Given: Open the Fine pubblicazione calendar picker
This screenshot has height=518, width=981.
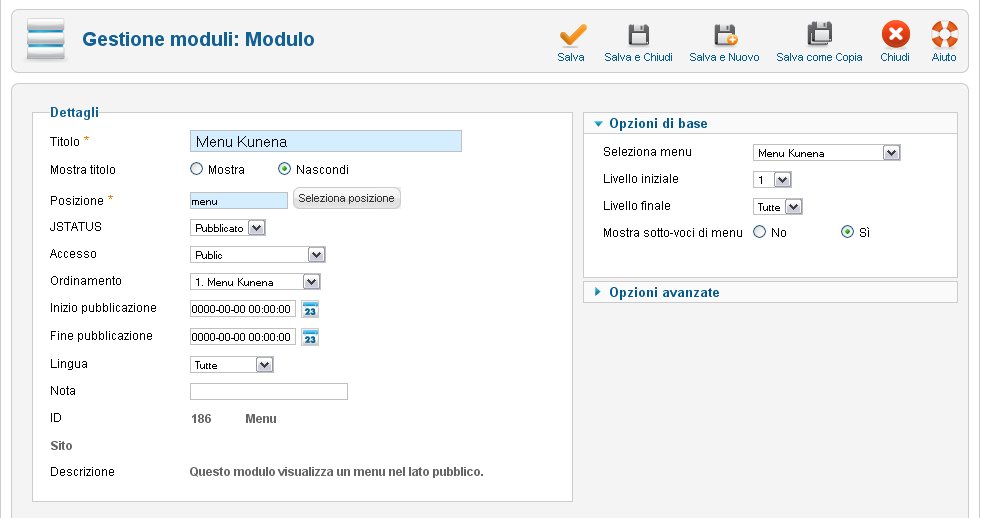Looking at the screenshot, I should (x=310, y=337).
